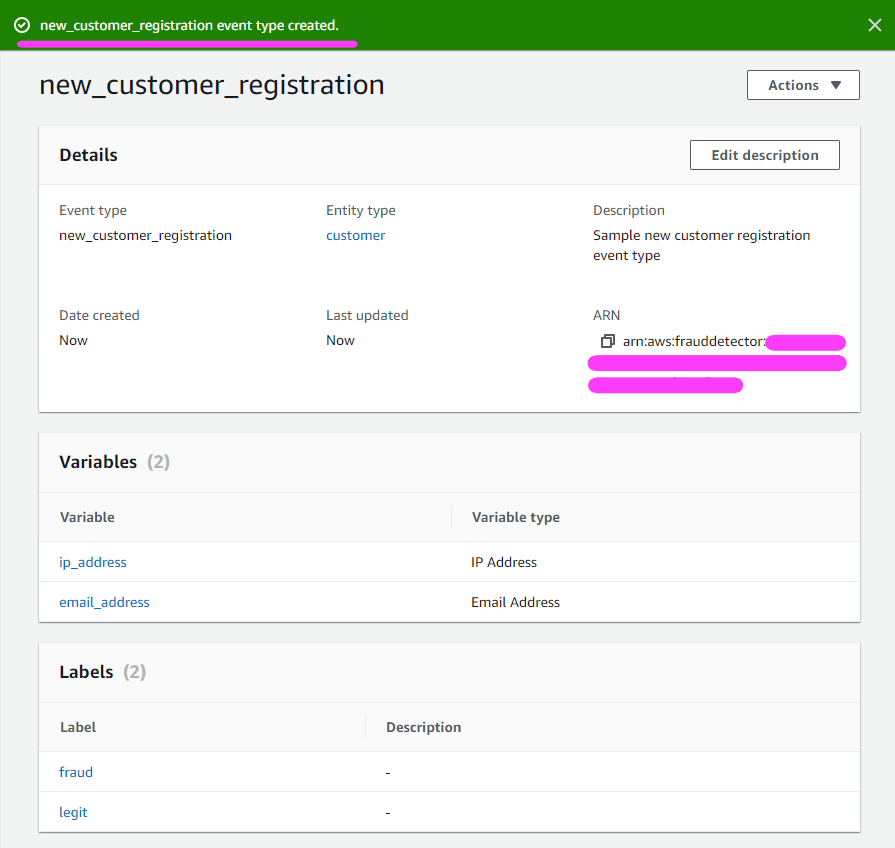The width and height of the screenshot is (895, 848).
Task: Click the Variable column header
Action: [x=87, y=518]
